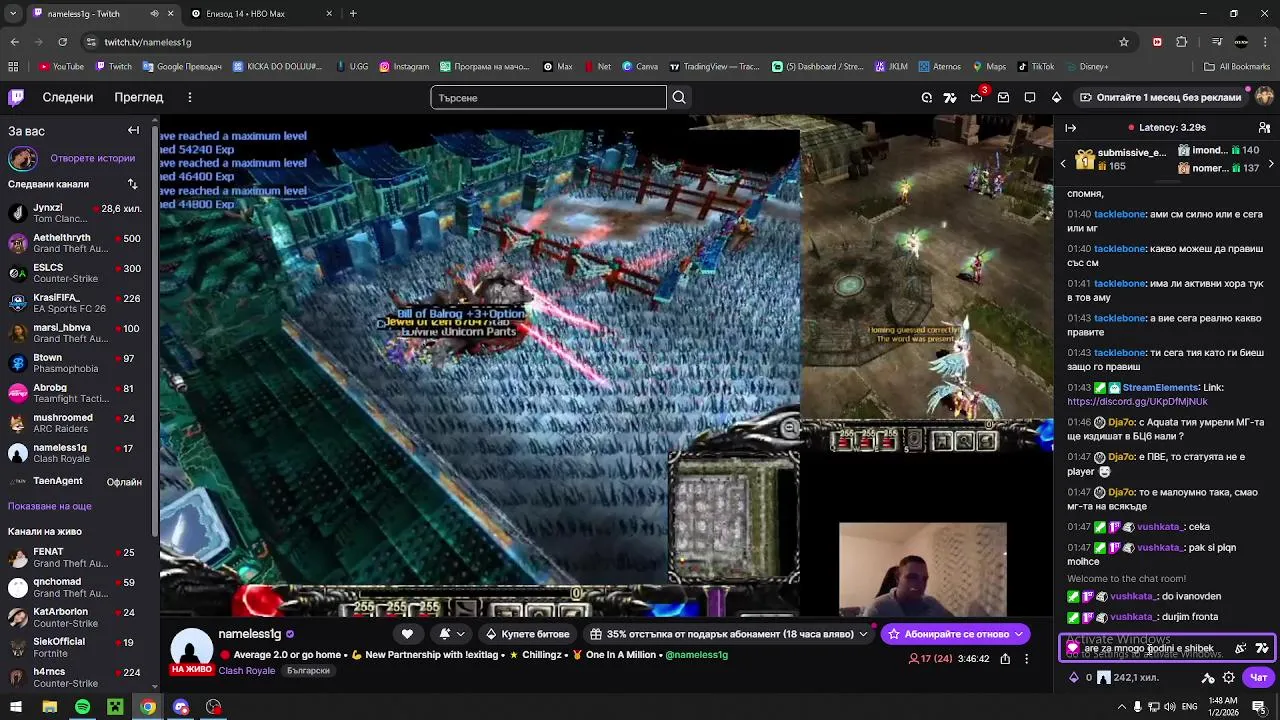Viewport: 1280px width, 720px height.
Task: Open the whispers chat bubble icon
Action: (x=1030, y=97)
